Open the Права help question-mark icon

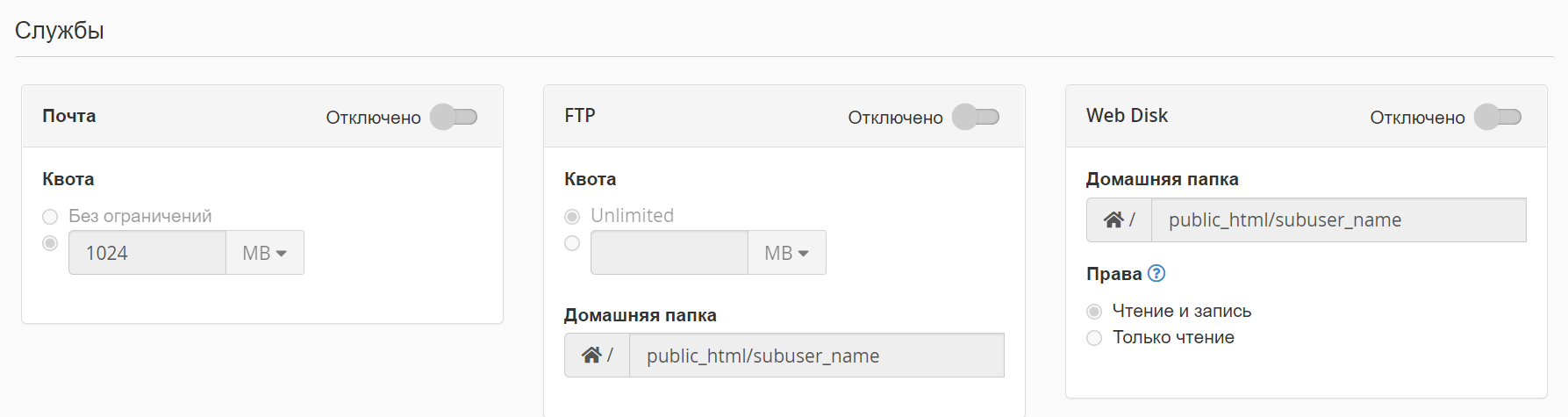[x=1156, y=273]
